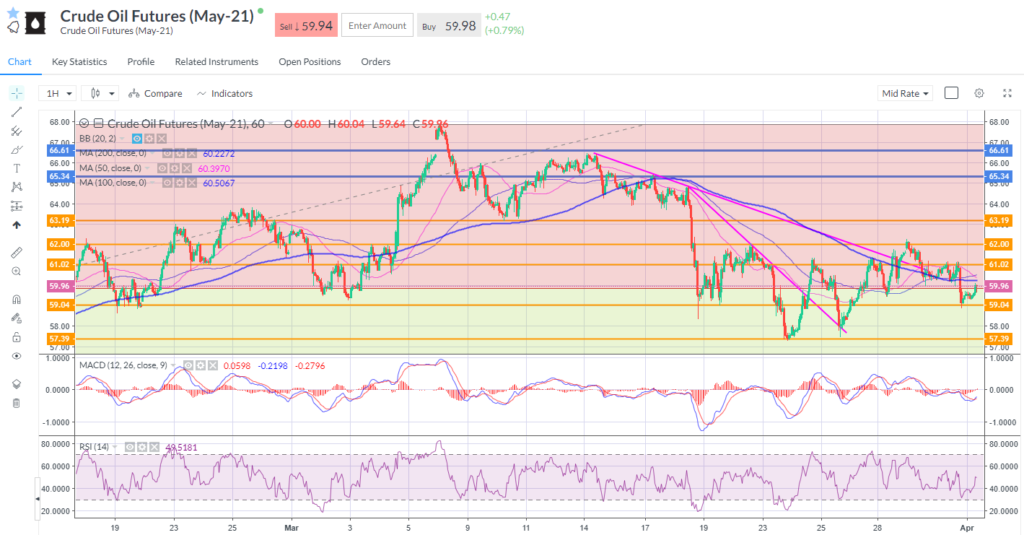1024x535 pixels.
Task: Open the candlestick chart type dropdown
Action: tap(103, 93)
